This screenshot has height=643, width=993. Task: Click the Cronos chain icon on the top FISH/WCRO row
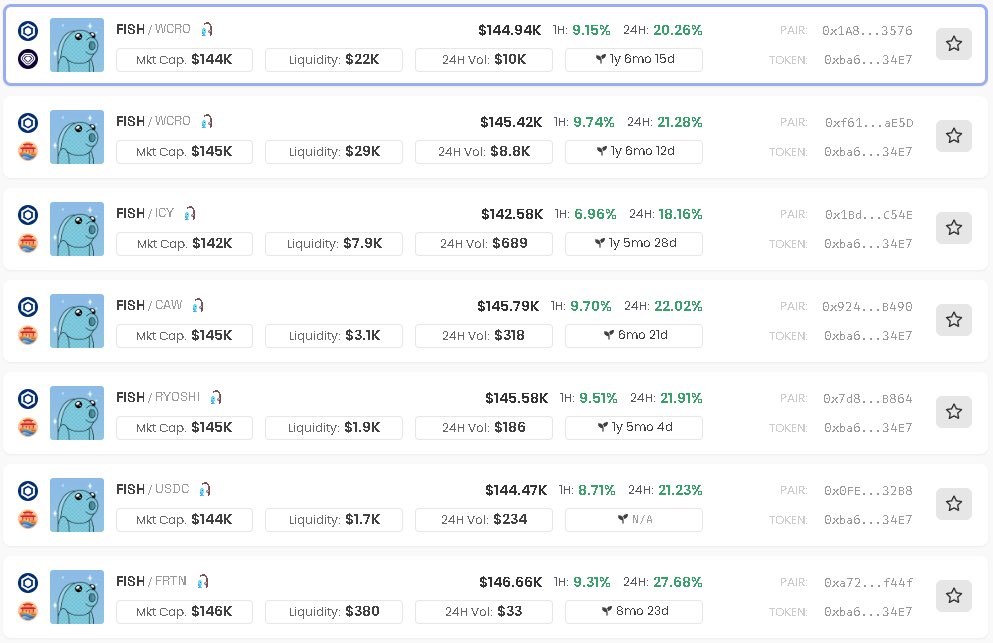point(27,30)
